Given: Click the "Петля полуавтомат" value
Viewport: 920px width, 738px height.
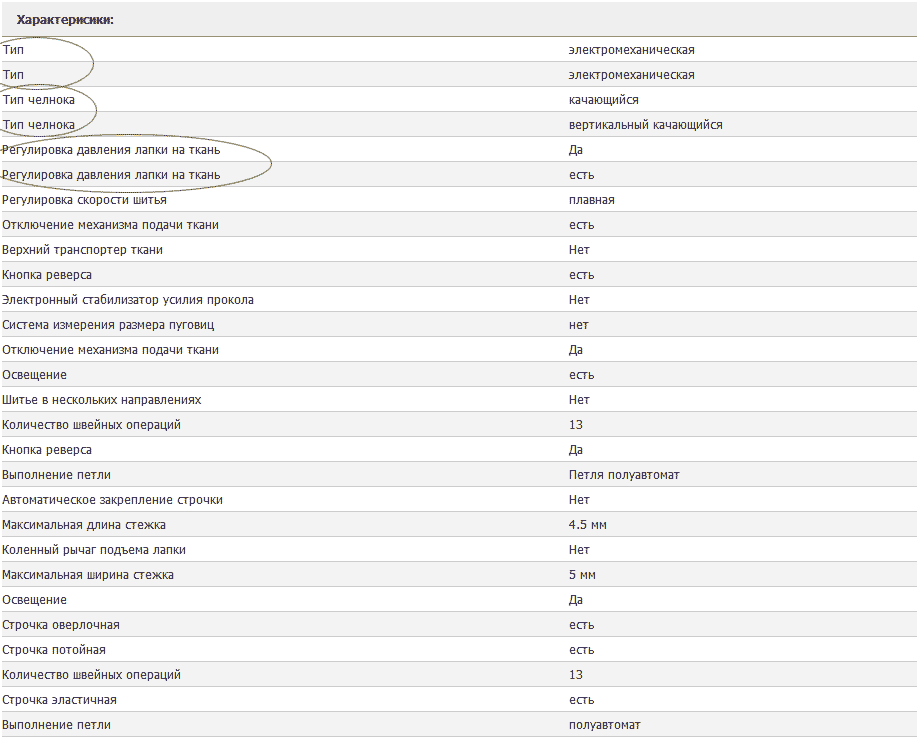Looking at the screenshot, I should [x=624, y=475].
